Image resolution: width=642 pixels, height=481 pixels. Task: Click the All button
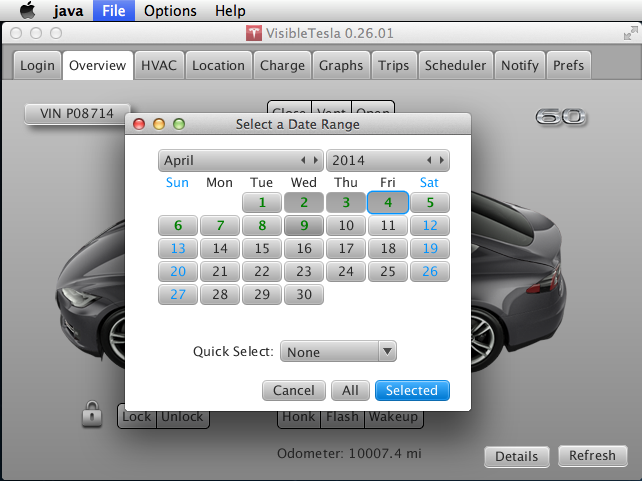tap(350, 390)
